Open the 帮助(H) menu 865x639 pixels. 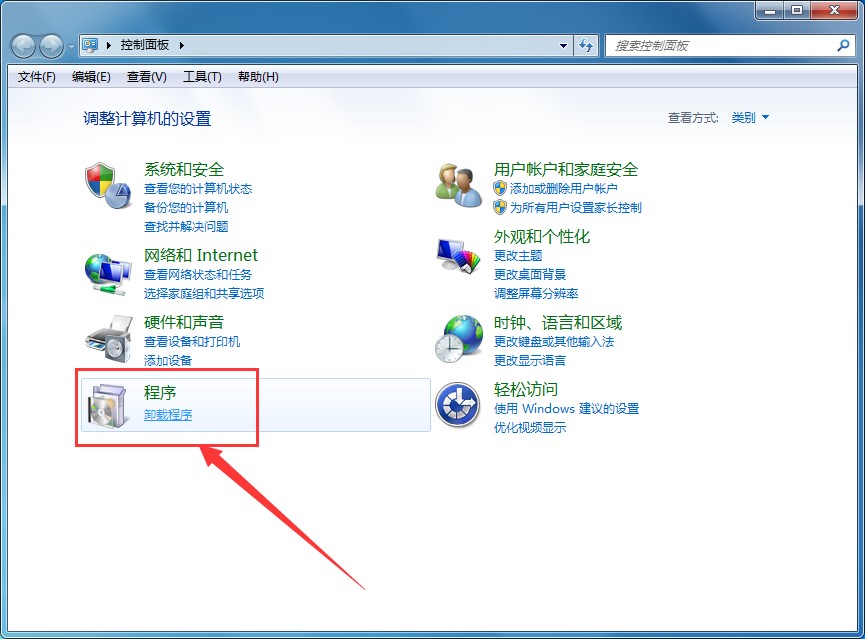[x=258, y=77]
